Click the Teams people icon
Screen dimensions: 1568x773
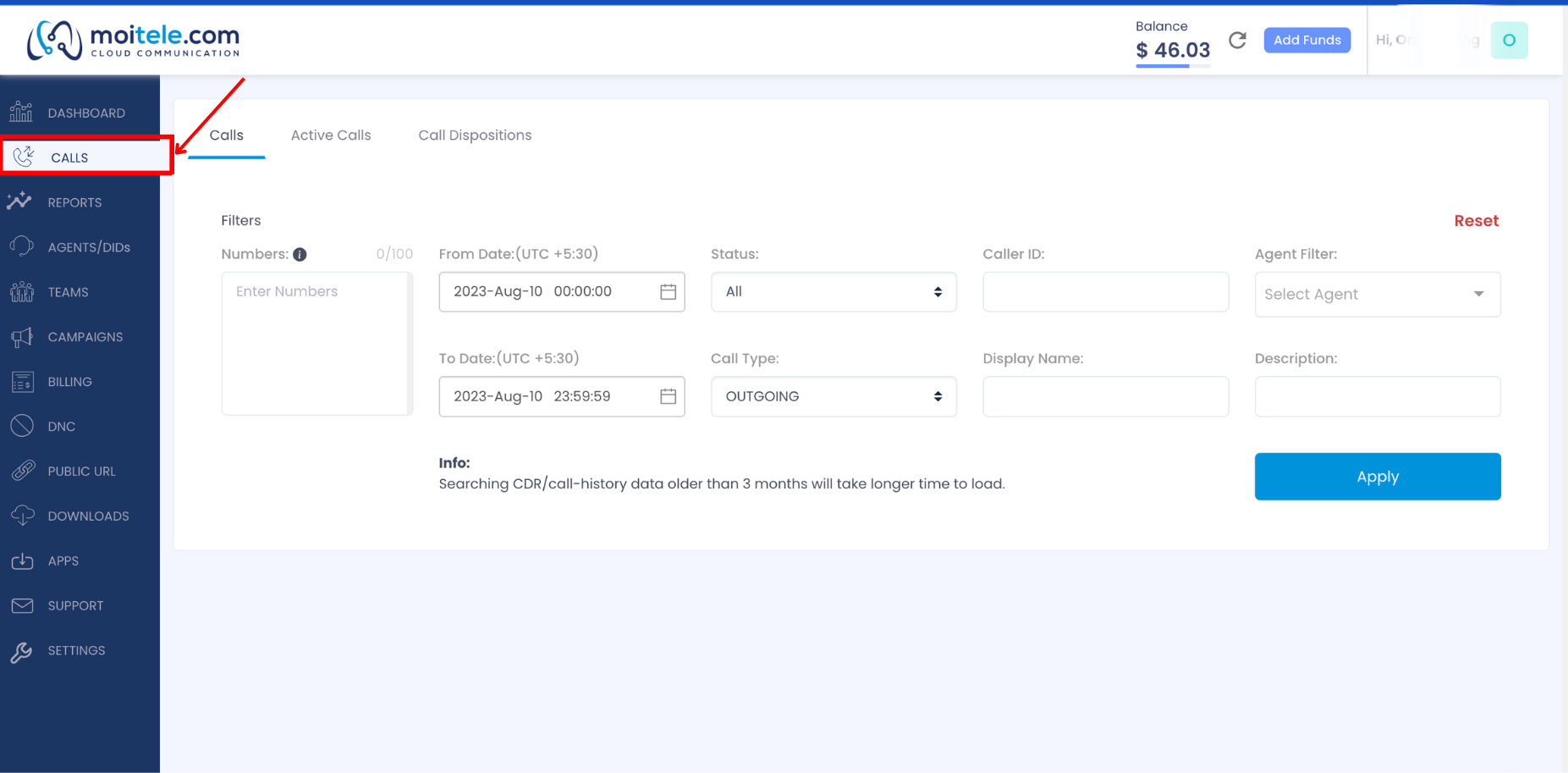(x=22, y=291)
